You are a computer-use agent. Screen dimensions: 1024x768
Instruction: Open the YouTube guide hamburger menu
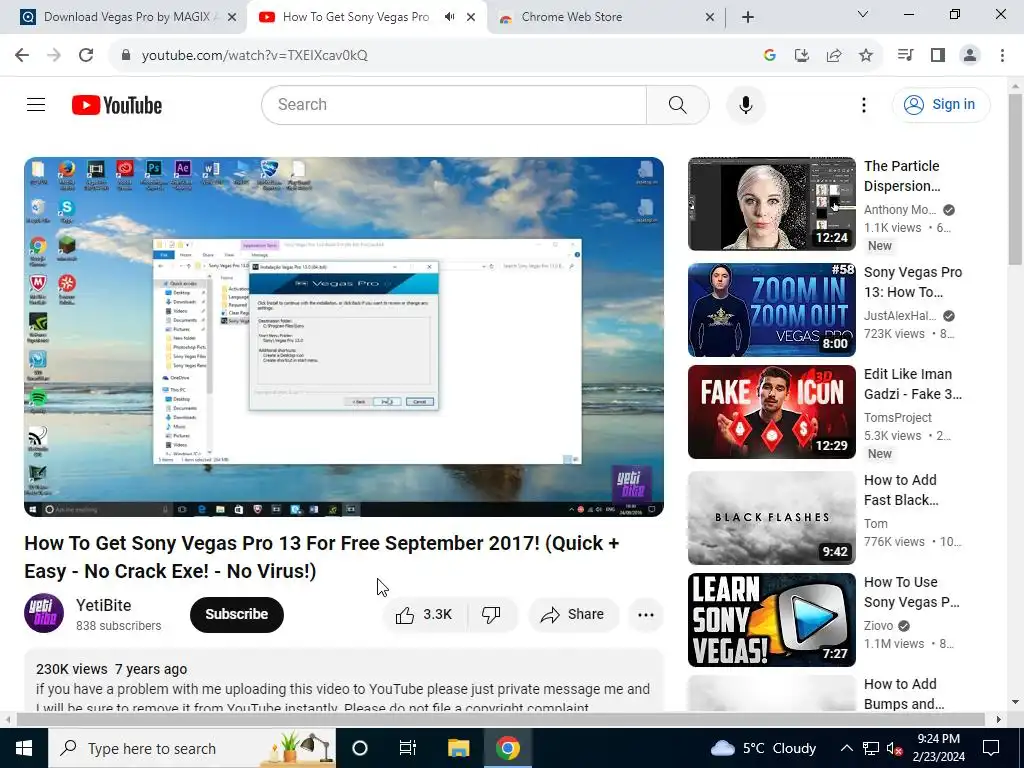36,104
